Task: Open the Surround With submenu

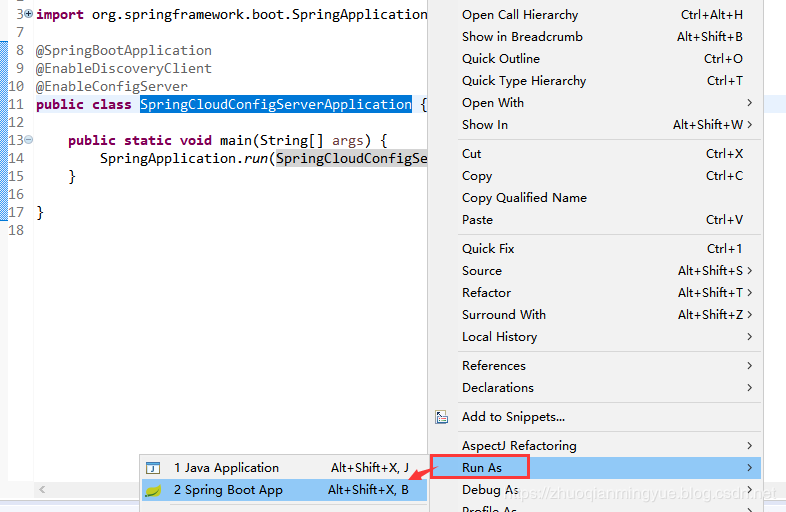Action: [x=596, y=315]
